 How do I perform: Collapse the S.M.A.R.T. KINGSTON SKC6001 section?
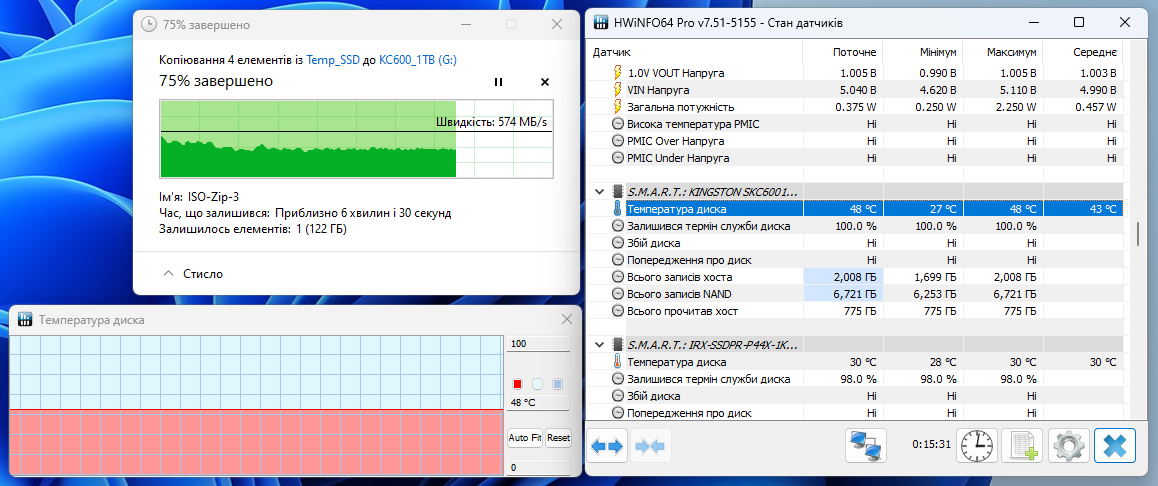pyautogui.click(x=599, y=191)
